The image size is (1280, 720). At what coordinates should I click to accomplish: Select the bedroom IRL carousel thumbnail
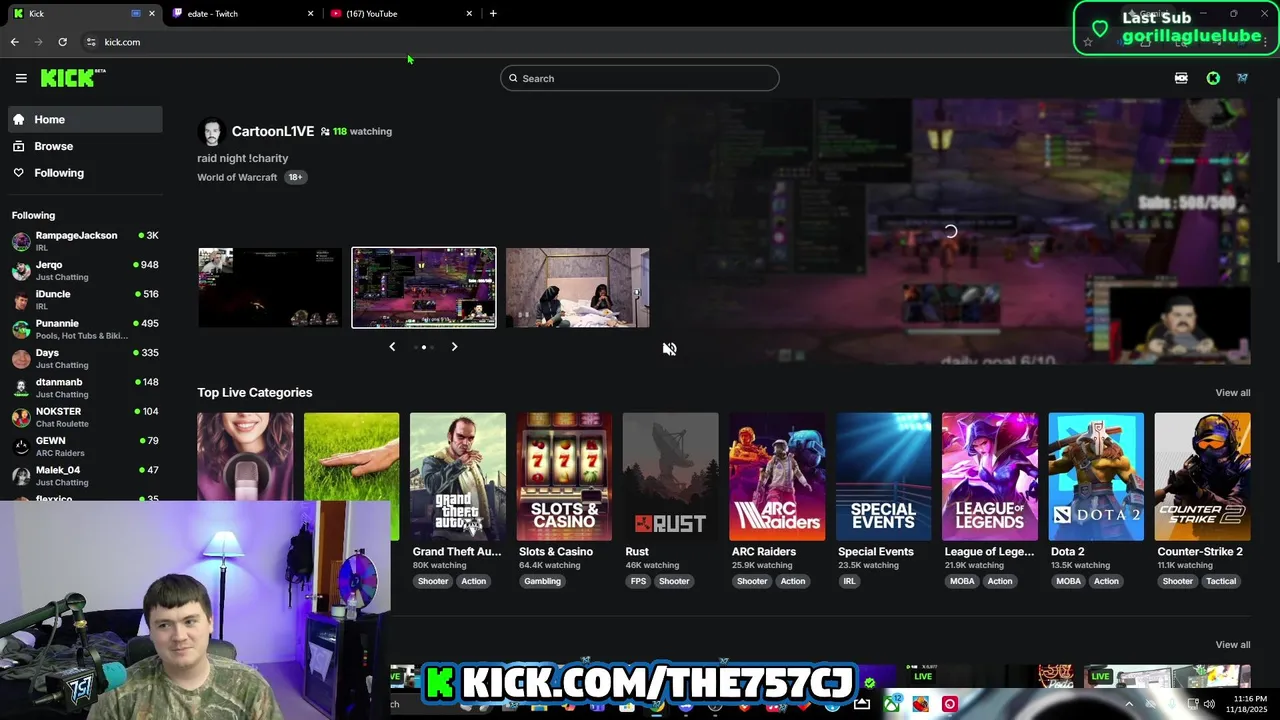tap(578, 288)
